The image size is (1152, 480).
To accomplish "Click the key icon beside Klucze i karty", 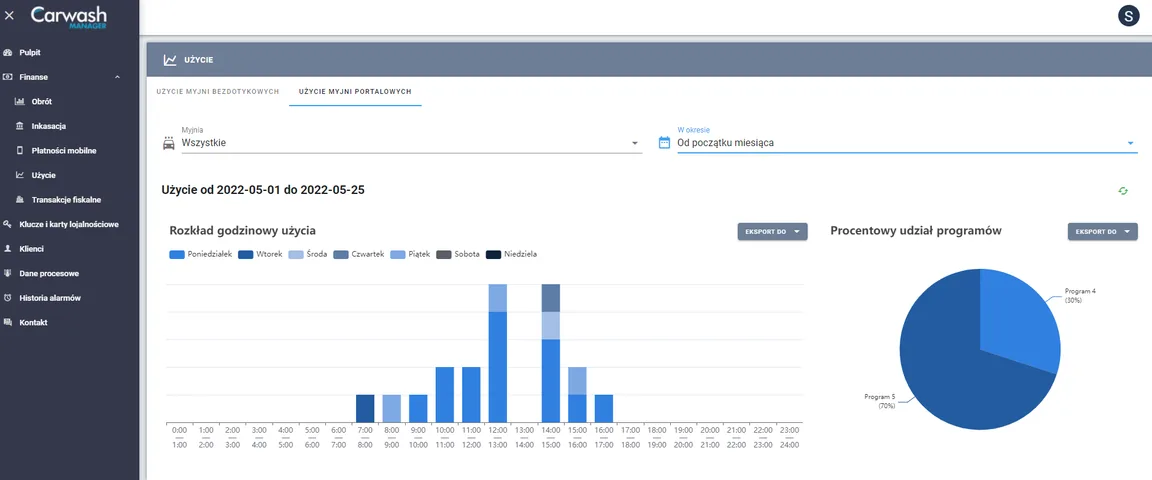I will (x=7, y=224).
